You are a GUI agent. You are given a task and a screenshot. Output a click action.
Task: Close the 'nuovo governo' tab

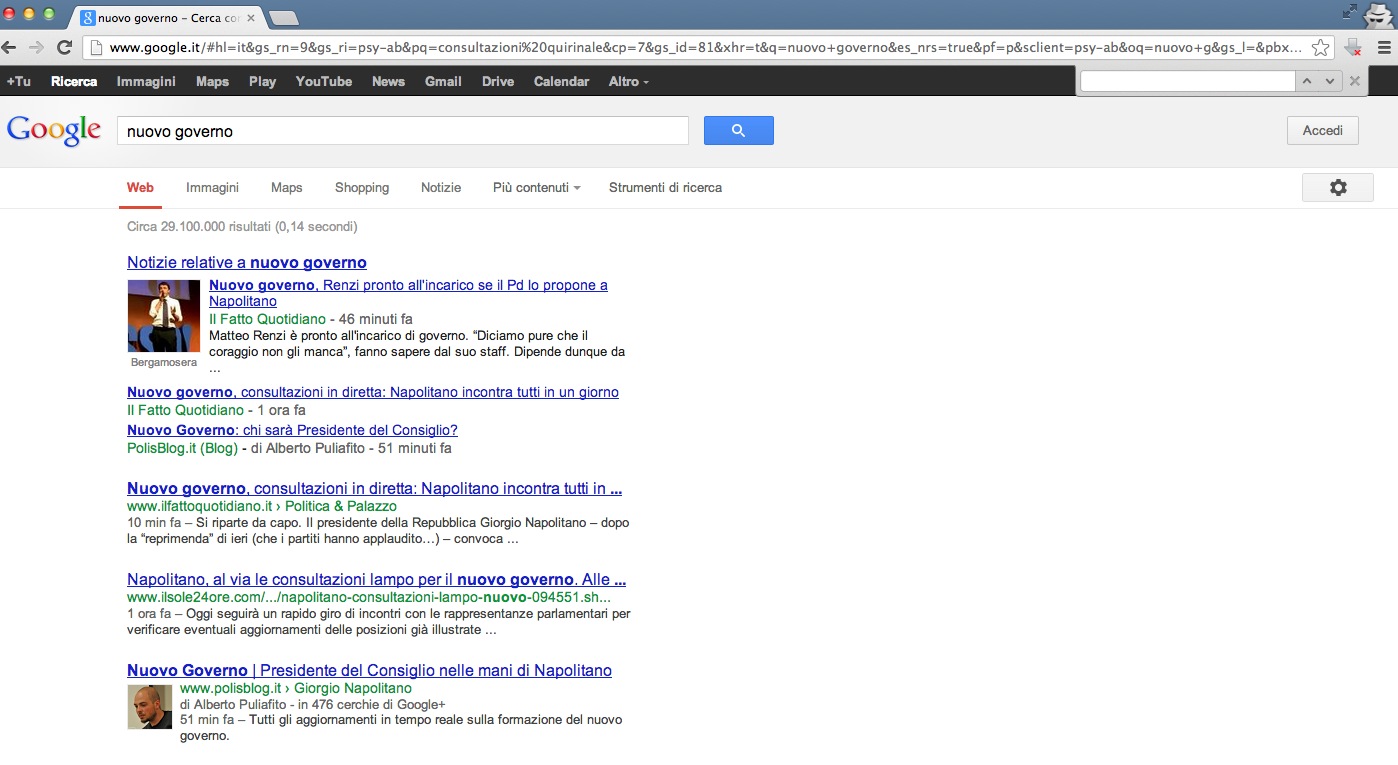(249, 18)
